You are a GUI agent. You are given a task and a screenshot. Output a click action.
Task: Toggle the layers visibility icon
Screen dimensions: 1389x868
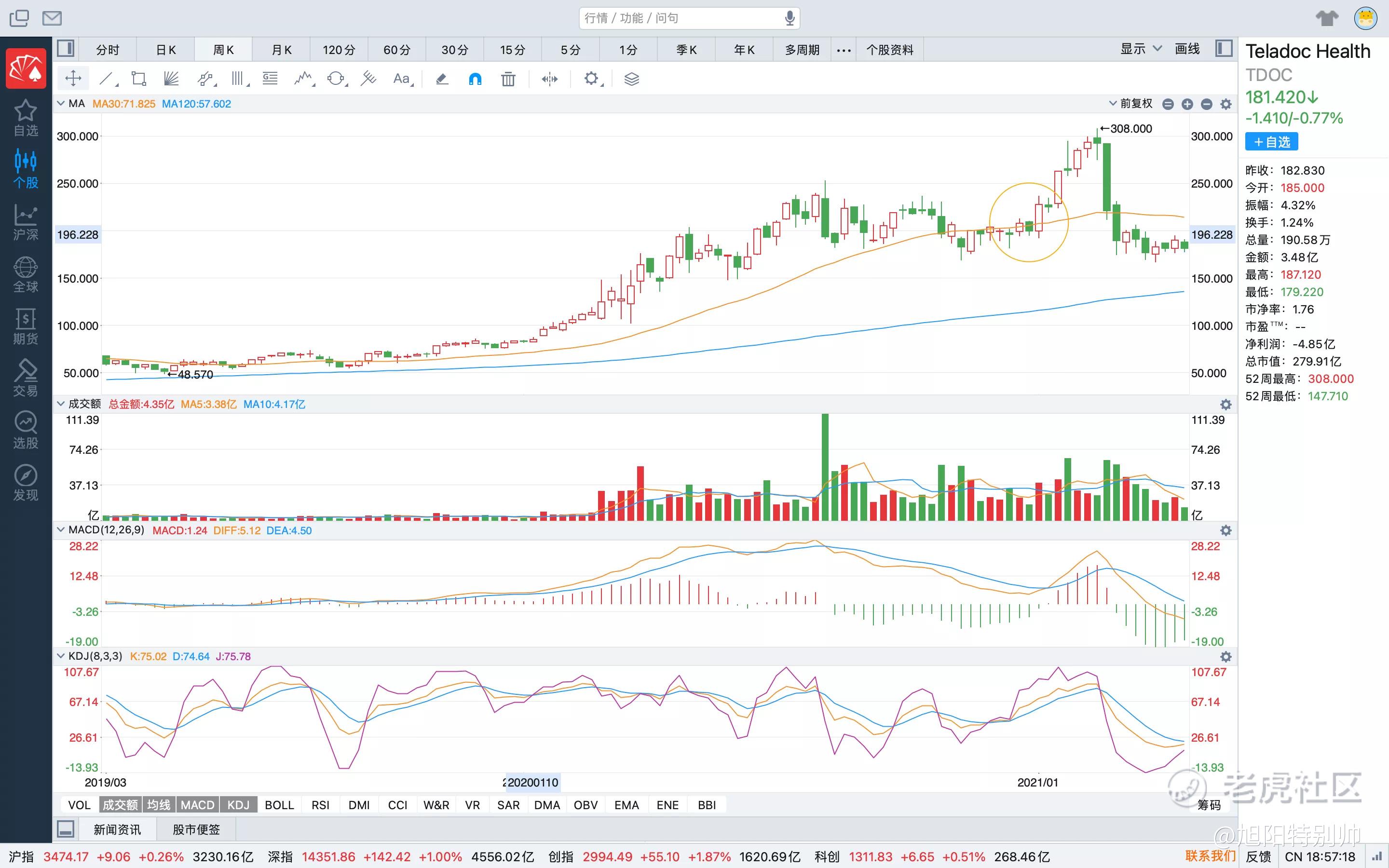[631, 79]
